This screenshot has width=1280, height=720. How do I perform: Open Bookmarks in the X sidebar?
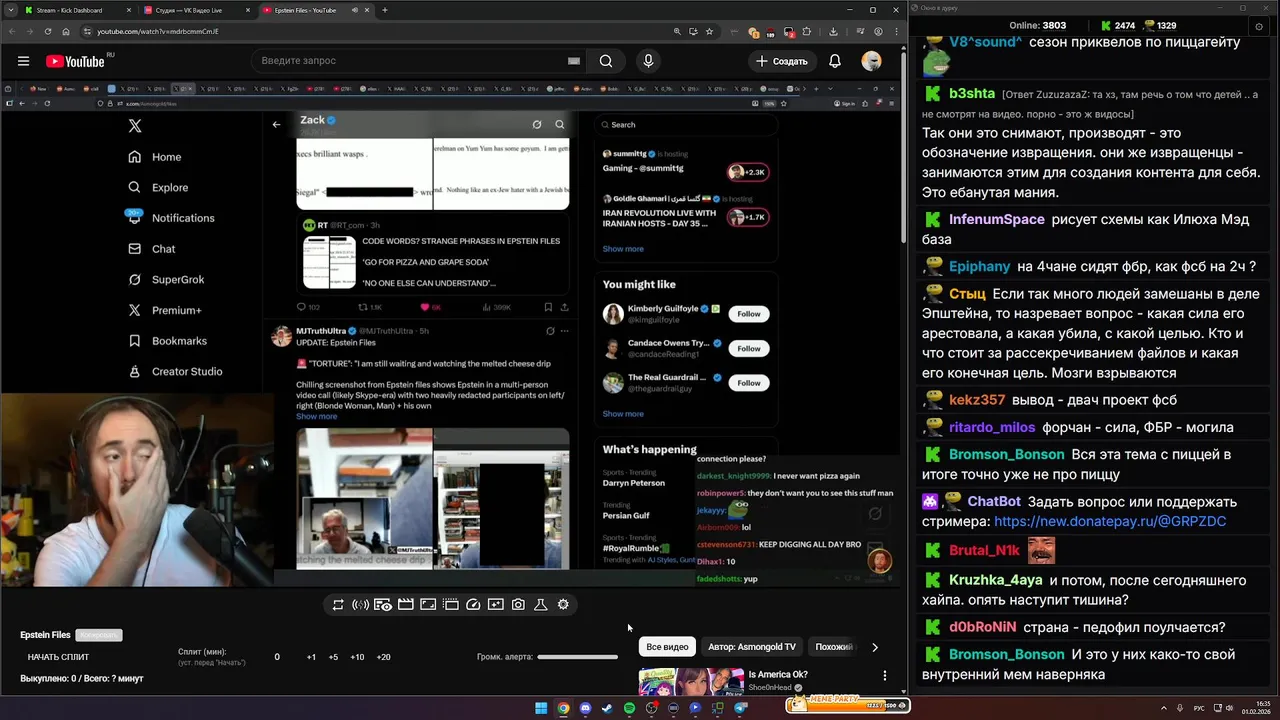(166, 341)
